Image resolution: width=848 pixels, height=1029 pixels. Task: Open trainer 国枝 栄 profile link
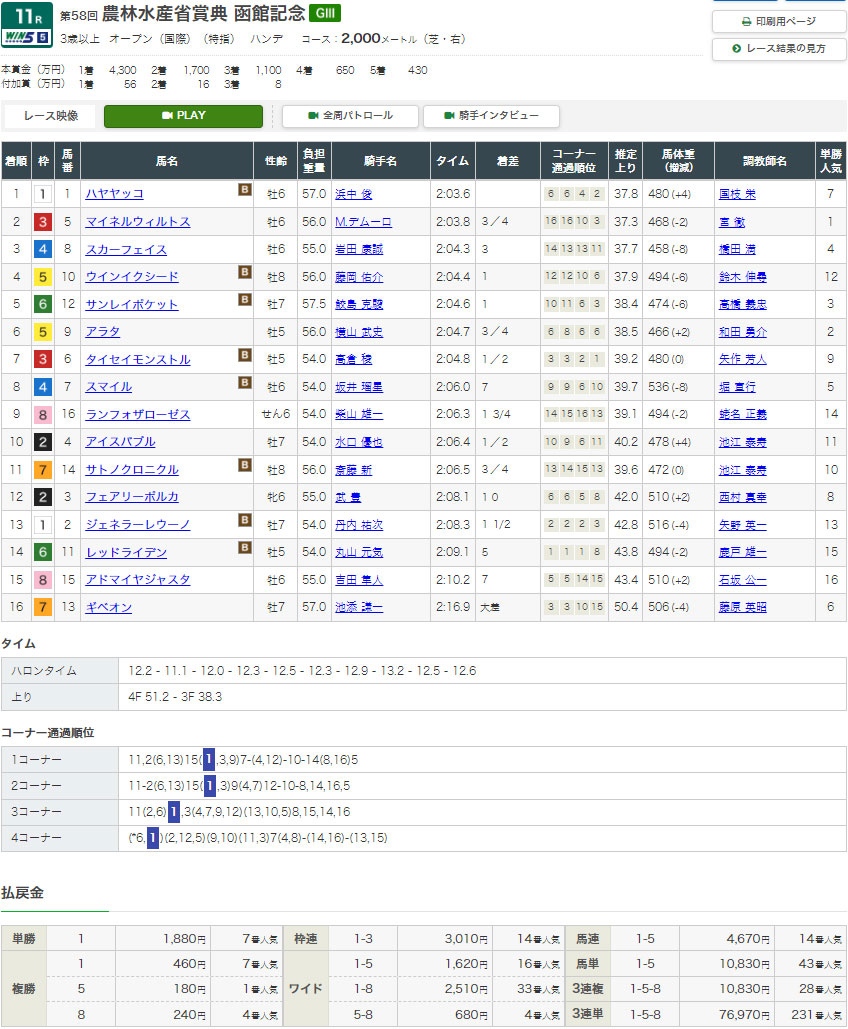(734, 194)
